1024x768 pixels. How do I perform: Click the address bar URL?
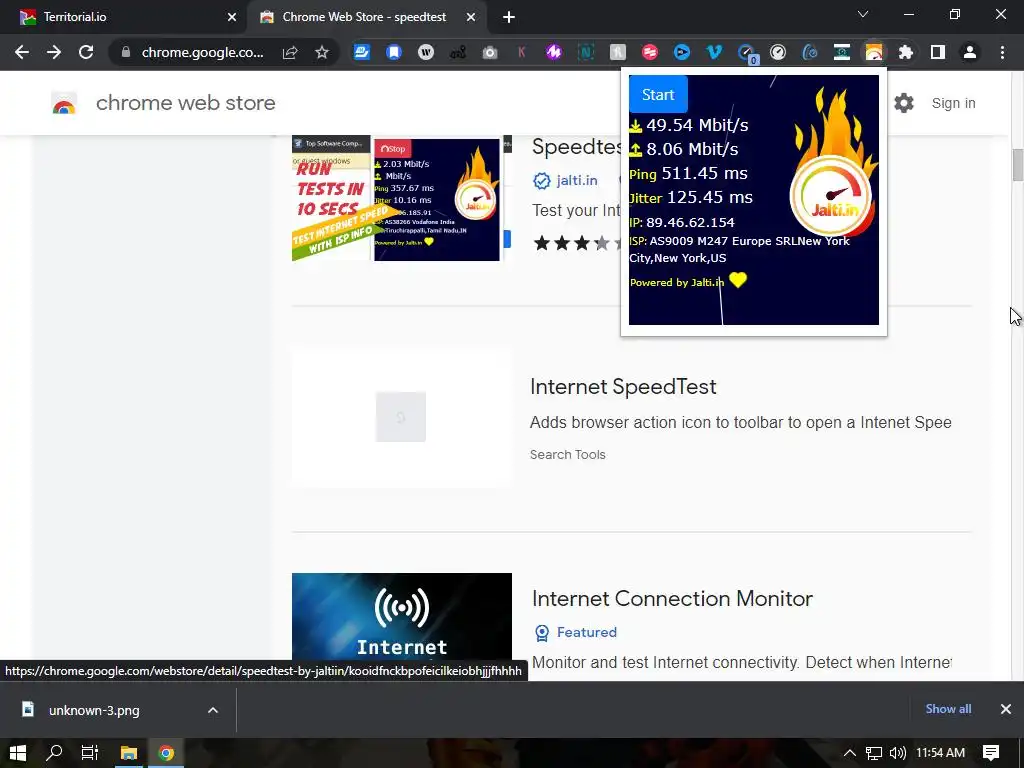click(202, 52)
